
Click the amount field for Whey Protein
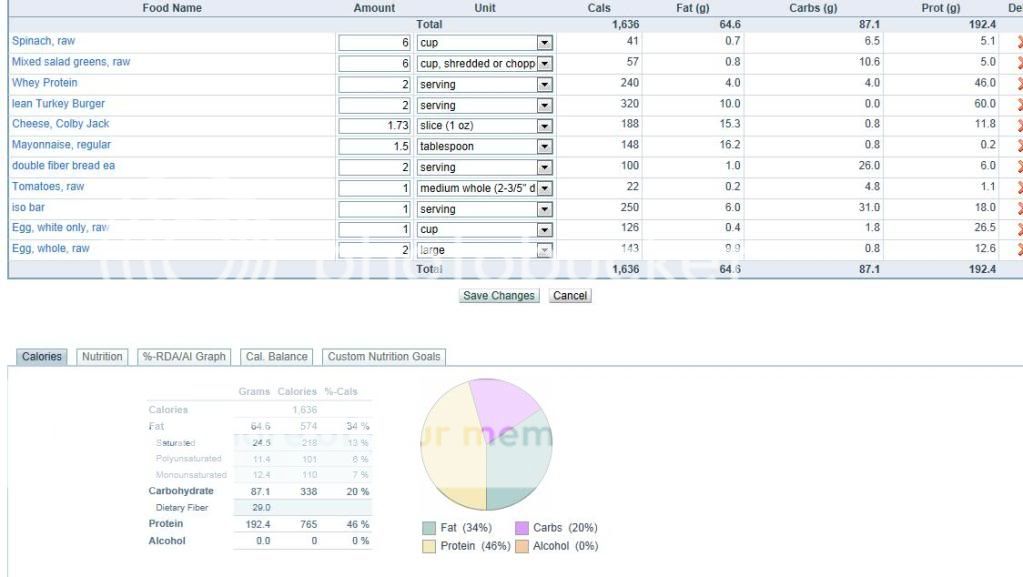pos(375,84)
